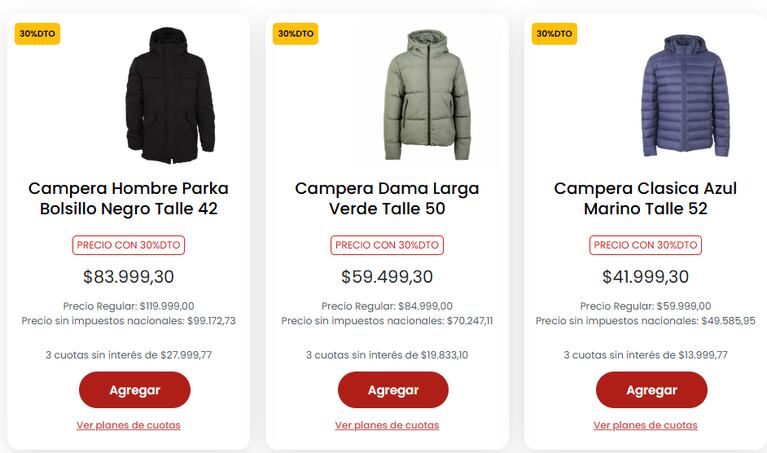Click the 30%DTO badge on black parka
Image resolution: width=767 pixels, height=453 pixels.
(37, 34)
